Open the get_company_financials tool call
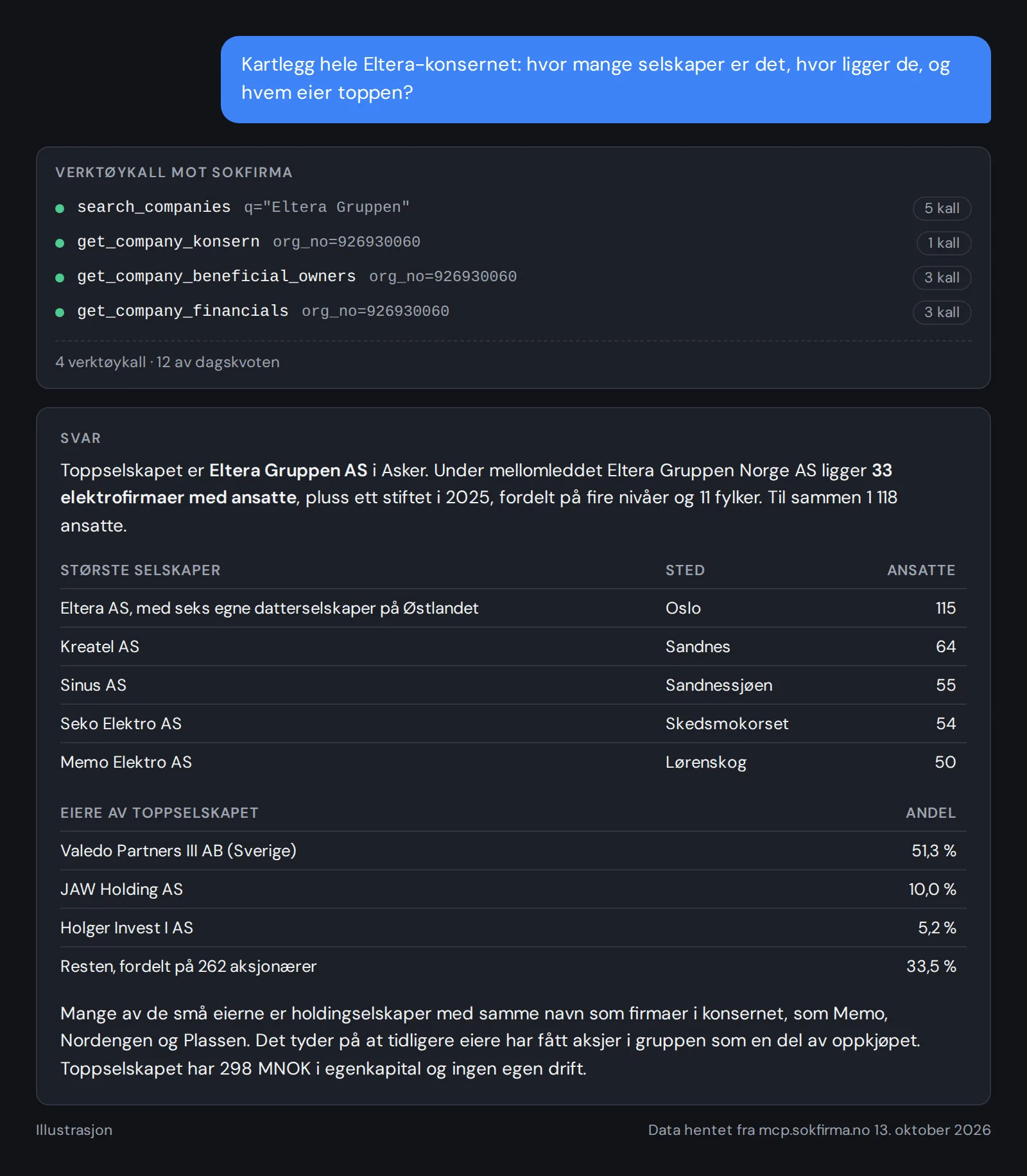This screenshot has width=1027, height=1176. click(x=513, y=312)
